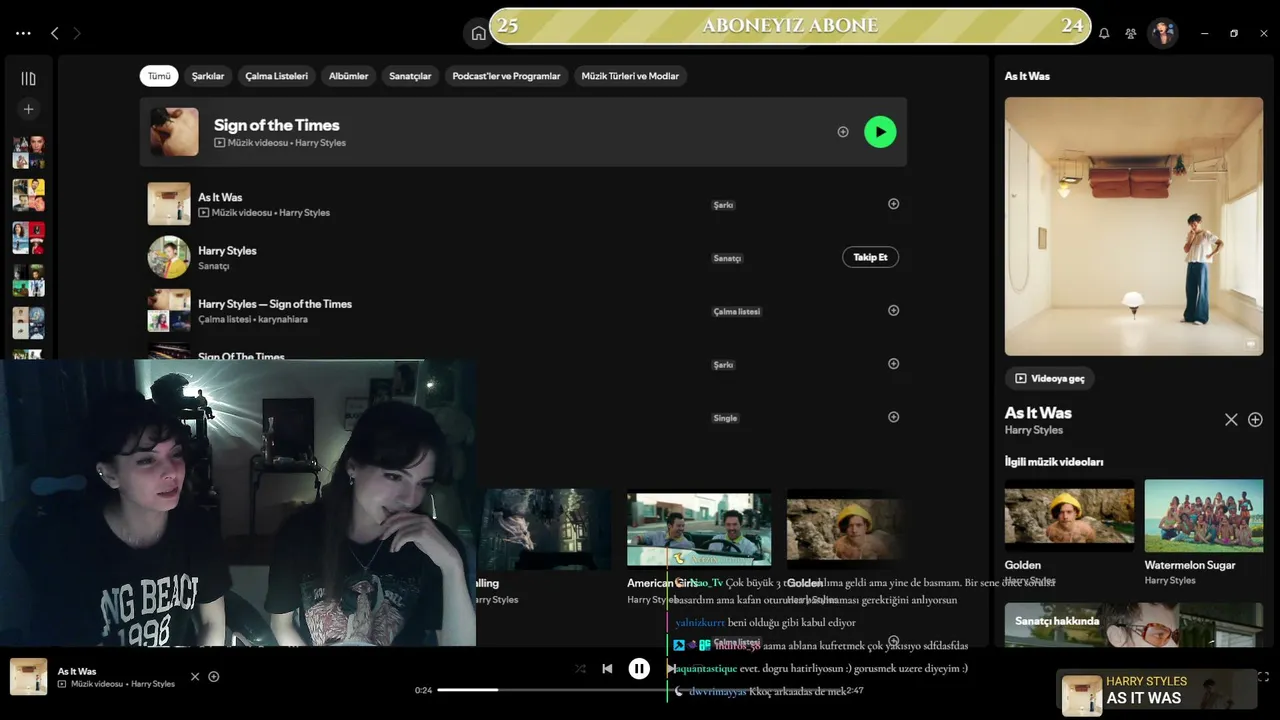Add the karynahiara playlist row to library
The image size is (1280, 720).
tap(894, 310)
